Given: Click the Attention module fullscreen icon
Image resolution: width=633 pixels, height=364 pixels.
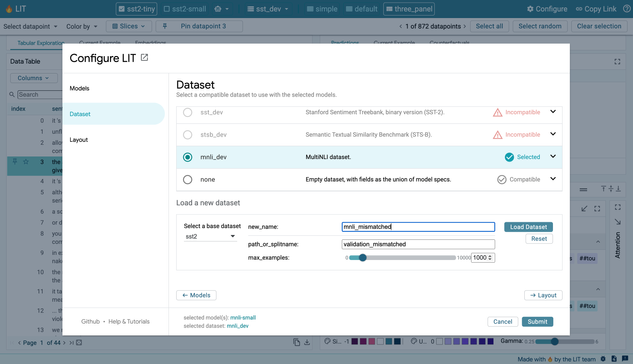Looking at the screenshot, I should (x=618, y=207).
